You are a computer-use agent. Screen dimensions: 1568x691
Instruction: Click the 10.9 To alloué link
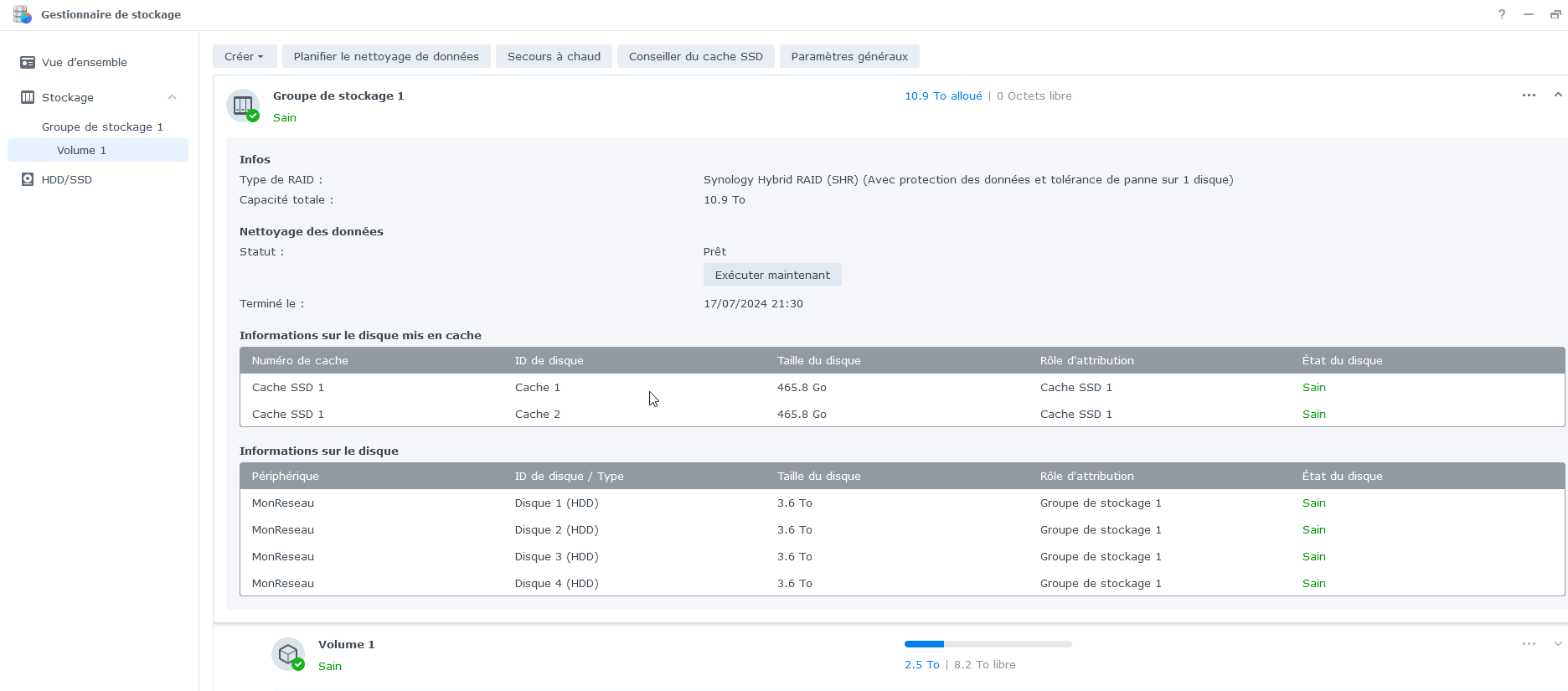pos(943,96)
